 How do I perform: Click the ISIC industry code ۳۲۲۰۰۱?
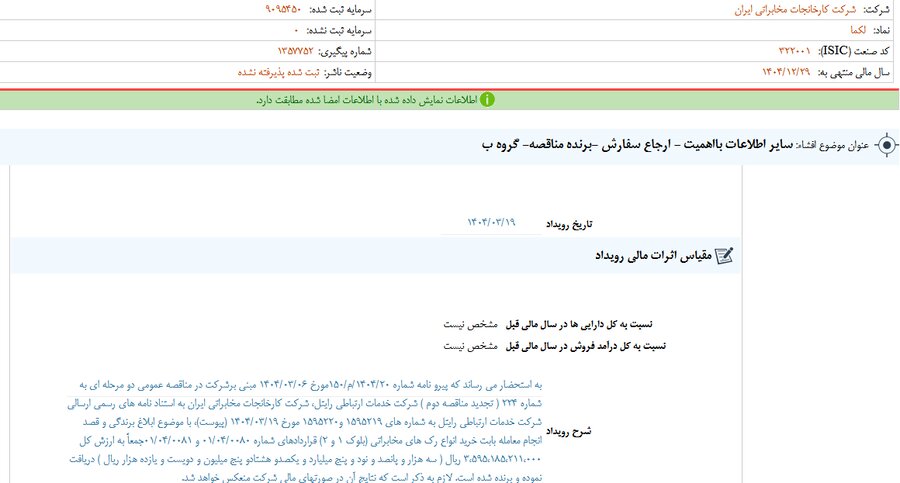[x=794, y=51]
